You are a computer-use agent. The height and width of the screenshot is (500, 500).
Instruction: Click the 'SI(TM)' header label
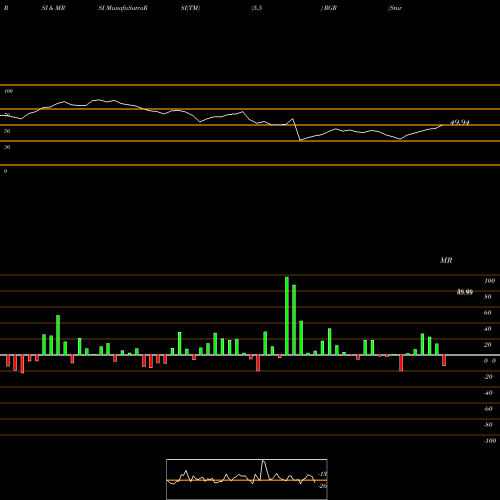190,8
